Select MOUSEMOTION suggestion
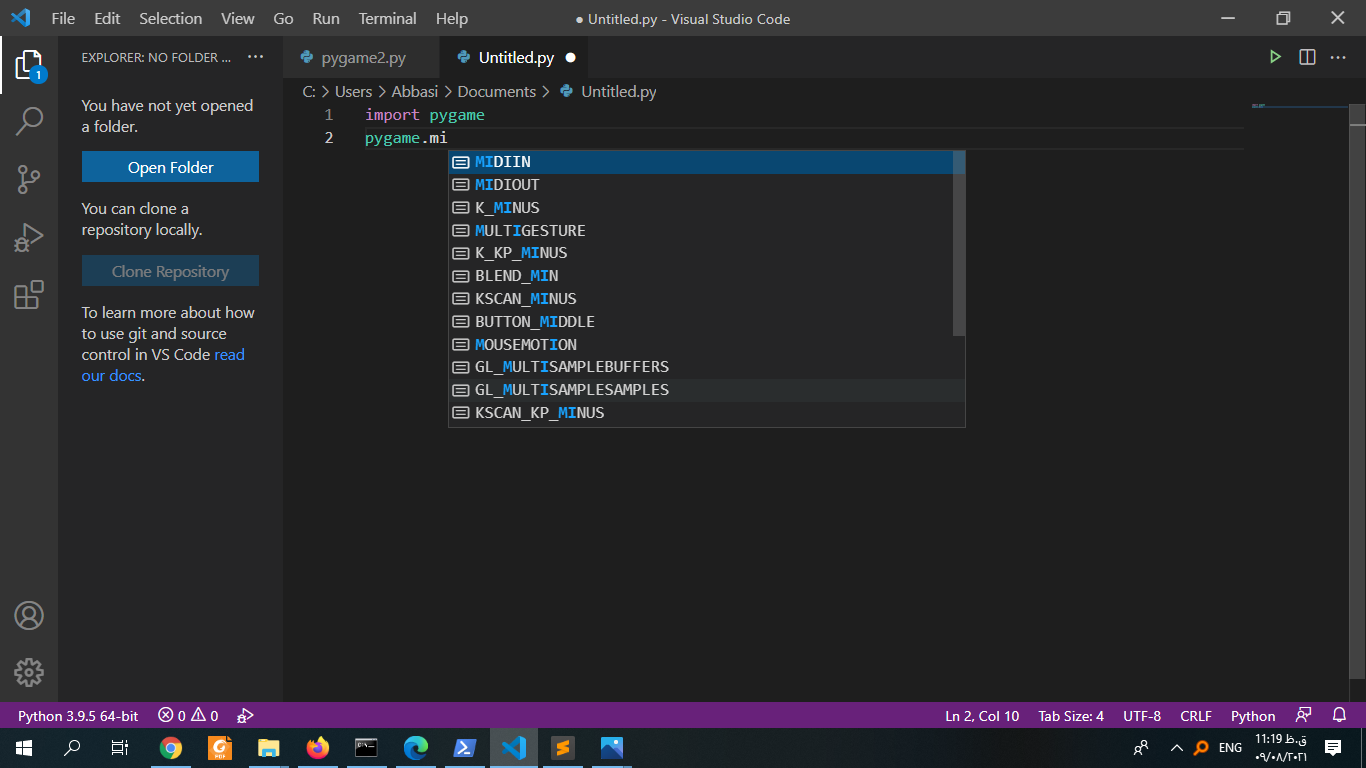Screen dimensions: 1366x768 [x=701, y=344]
